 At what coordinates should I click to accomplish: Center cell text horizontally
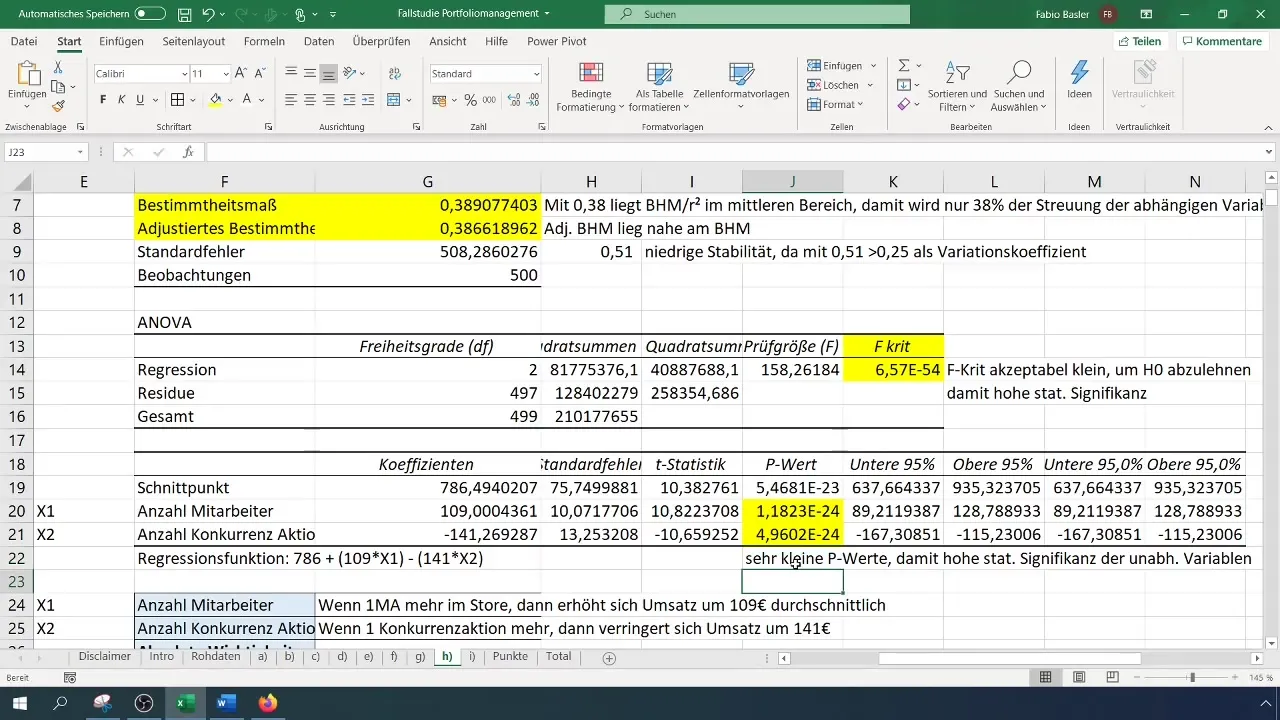coord(310,100)
